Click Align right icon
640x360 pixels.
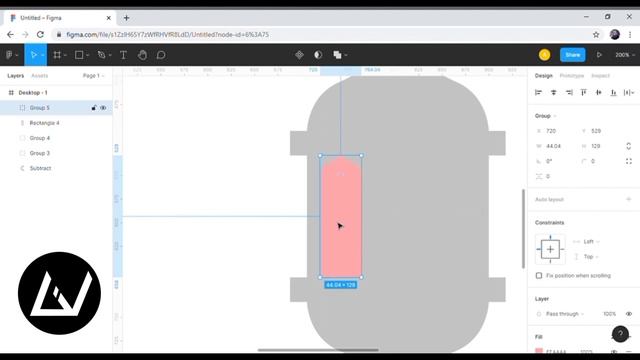(x=569, y=93)
